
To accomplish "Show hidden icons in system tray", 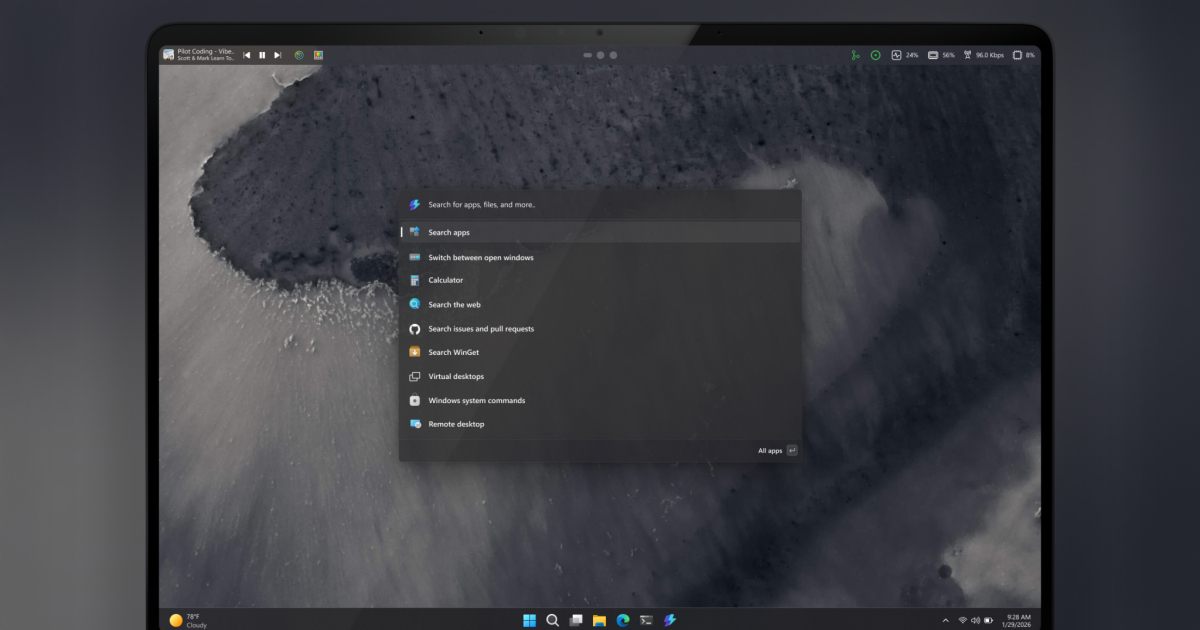I will tap(945, 620).
